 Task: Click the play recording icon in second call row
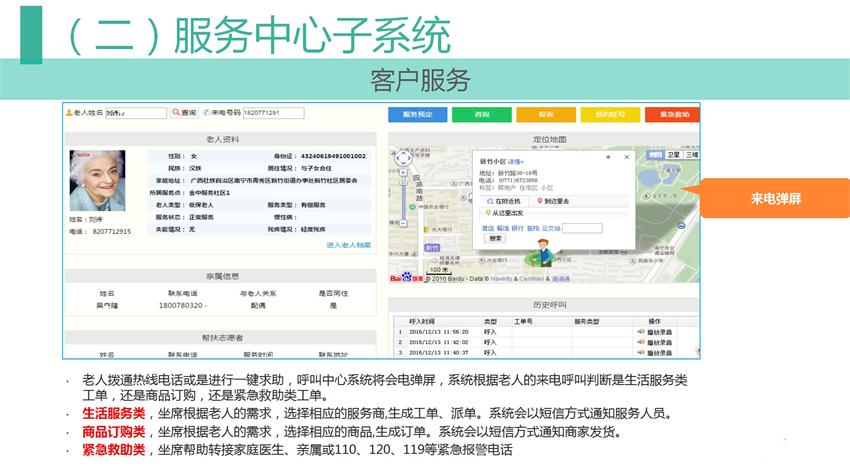tap(640, 342)
